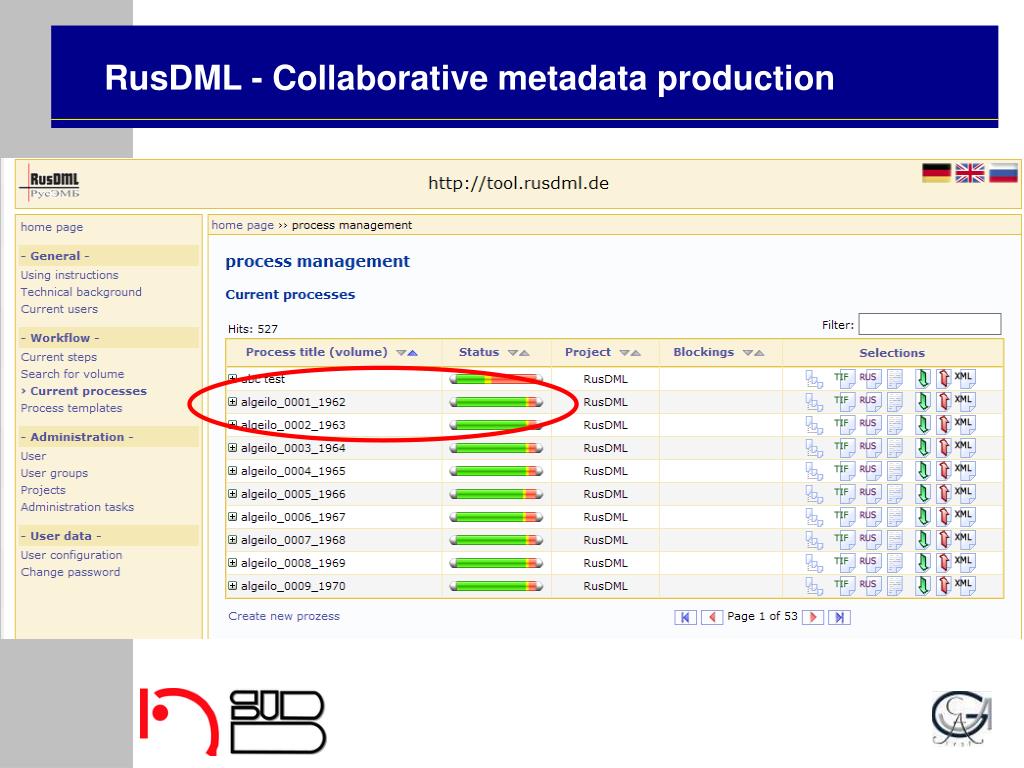This screenshot has height=768, width=1024.
Task: Click the status progress bar for algeilo_0005_1966
Action: [x=496, y=494]
